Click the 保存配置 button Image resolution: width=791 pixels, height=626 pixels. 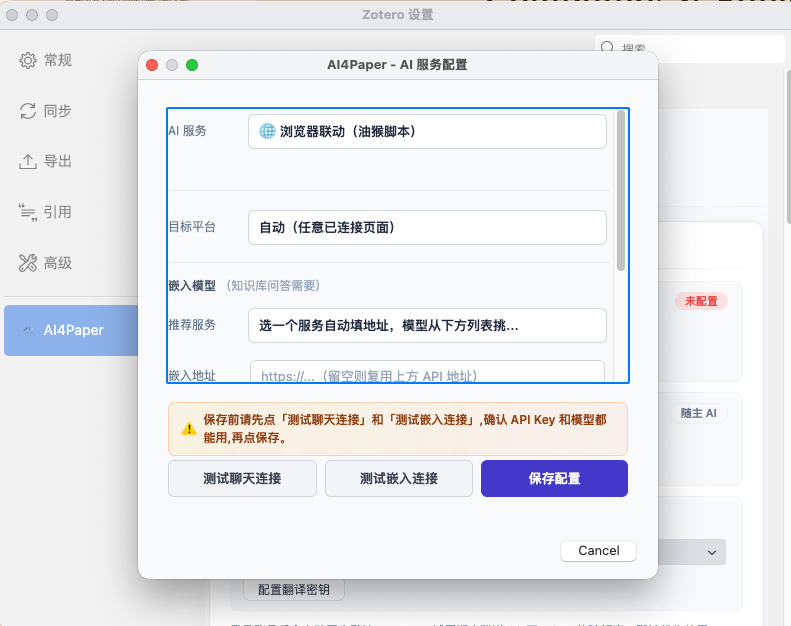(554, 478)
